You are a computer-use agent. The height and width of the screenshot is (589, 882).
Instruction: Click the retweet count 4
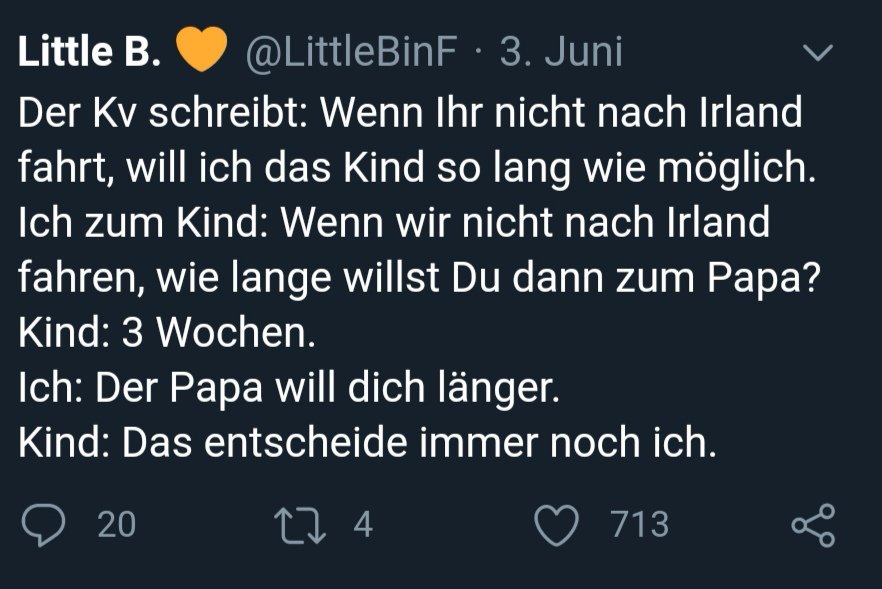pyautogui.click(x=363, y=526)
